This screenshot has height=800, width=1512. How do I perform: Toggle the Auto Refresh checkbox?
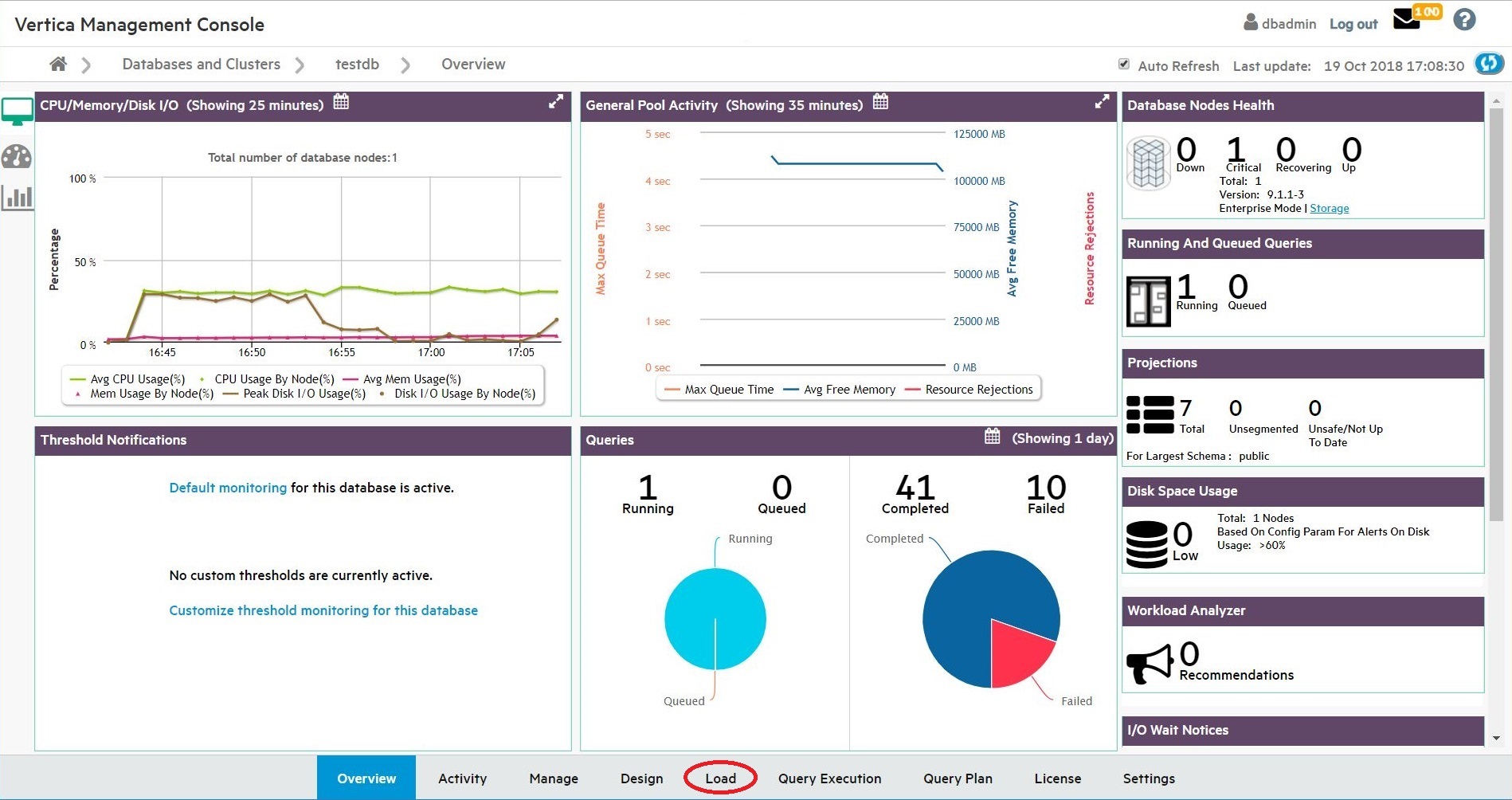[x=1124, y=65]
